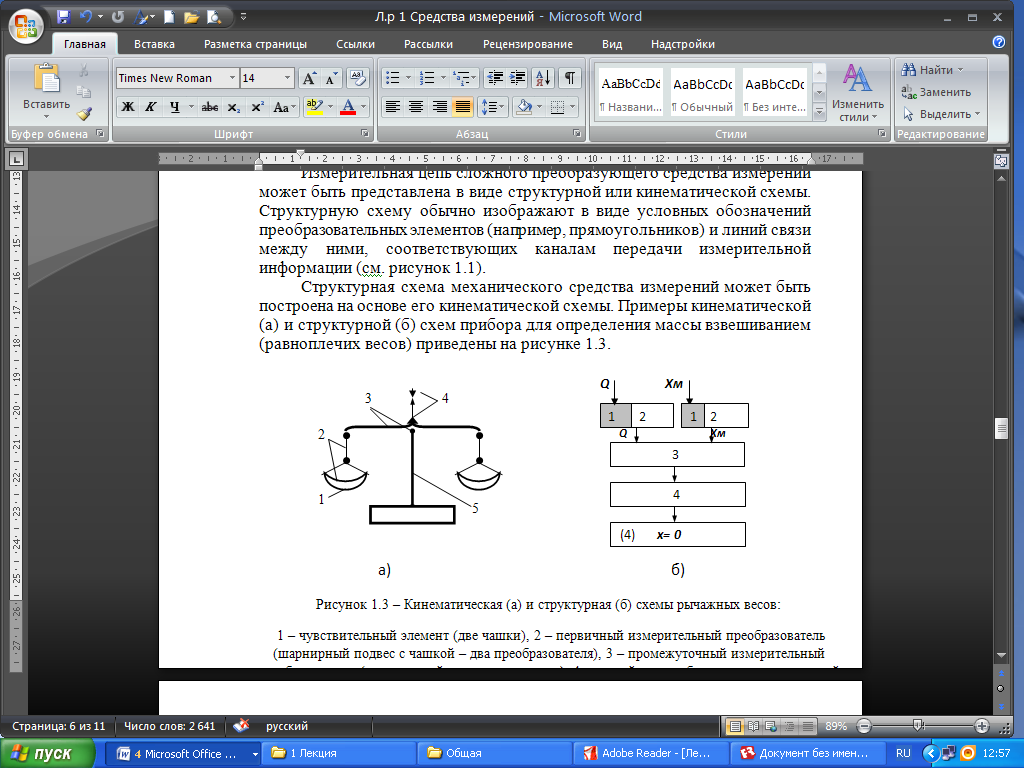1024x768 pixels.
Task: Open the font name Times New Roman dropdown
Action: click(x=232, y=78)
